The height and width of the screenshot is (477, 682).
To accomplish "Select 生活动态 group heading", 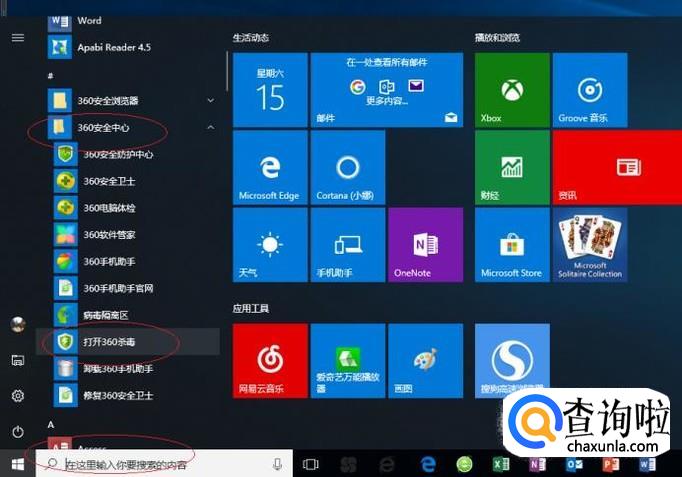I will tap(251, 38).
